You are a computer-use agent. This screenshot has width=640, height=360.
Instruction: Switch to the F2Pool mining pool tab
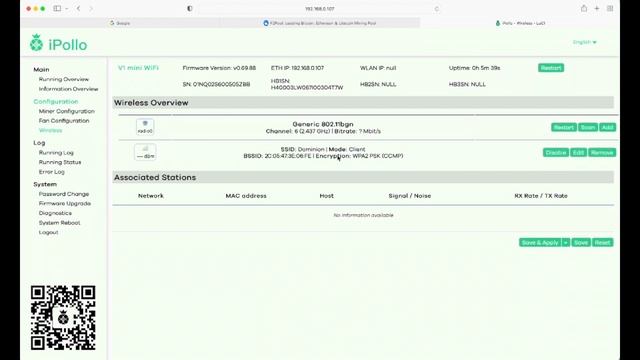320,23
